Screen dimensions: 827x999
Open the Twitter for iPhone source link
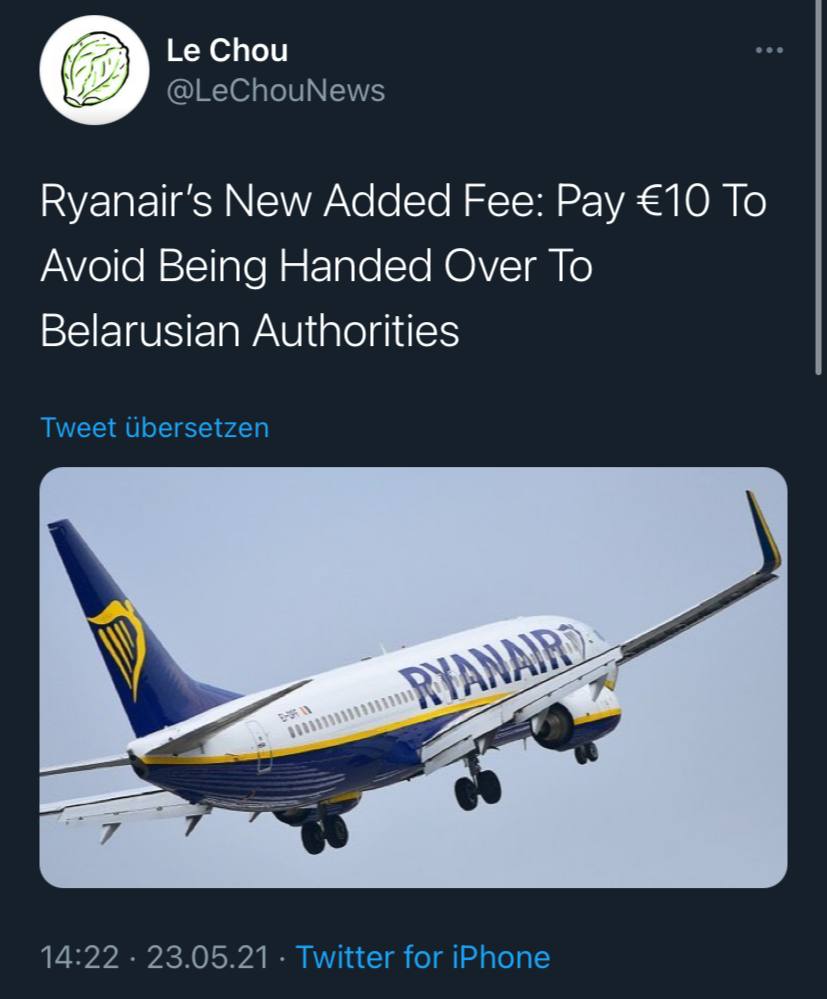click(424, 957)
